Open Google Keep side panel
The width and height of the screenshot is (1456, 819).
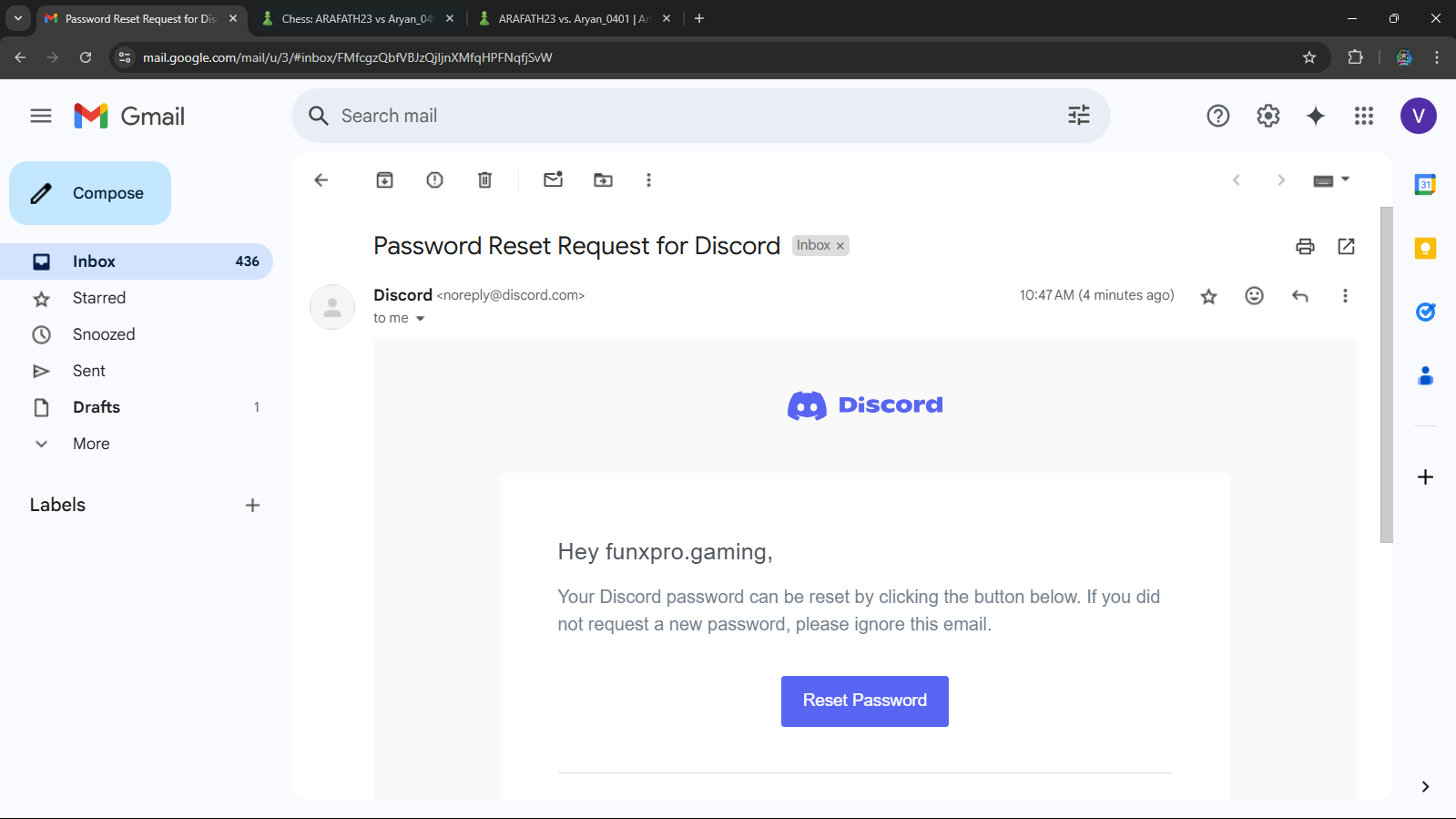[x=1426, y=248]
